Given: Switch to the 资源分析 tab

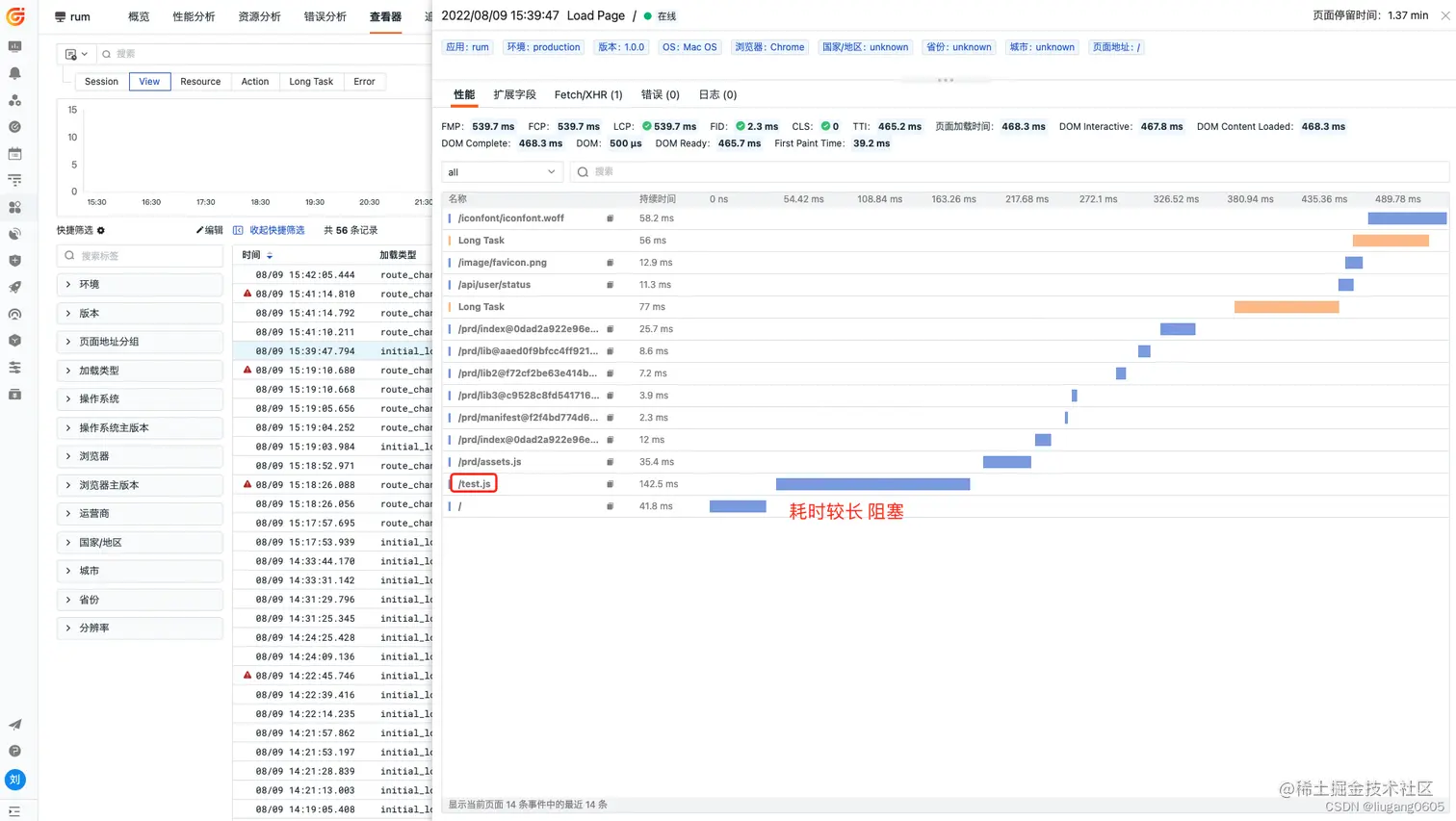Looking at the screenshot, I should tap(259, 16).
